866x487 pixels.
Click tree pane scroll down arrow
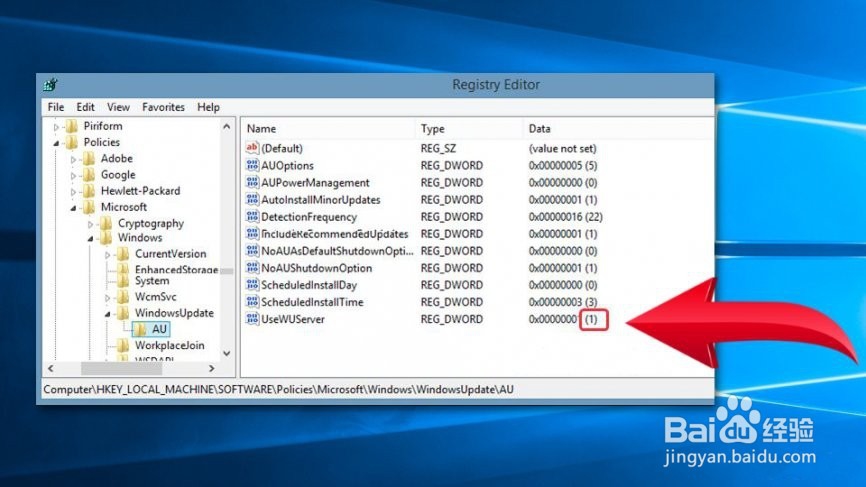point(227,353)
